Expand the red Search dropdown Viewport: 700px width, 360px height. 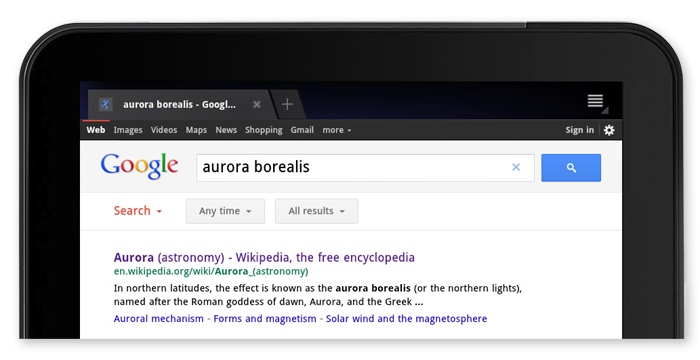[x=138, y=211]
